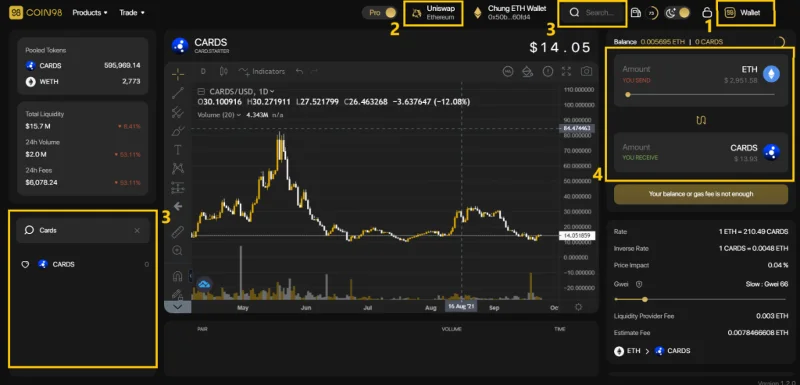The width and height of the screenshot is (800, 385).
Task: Click the $6,078.24 fees value
Action: click(x=41, y=182)
